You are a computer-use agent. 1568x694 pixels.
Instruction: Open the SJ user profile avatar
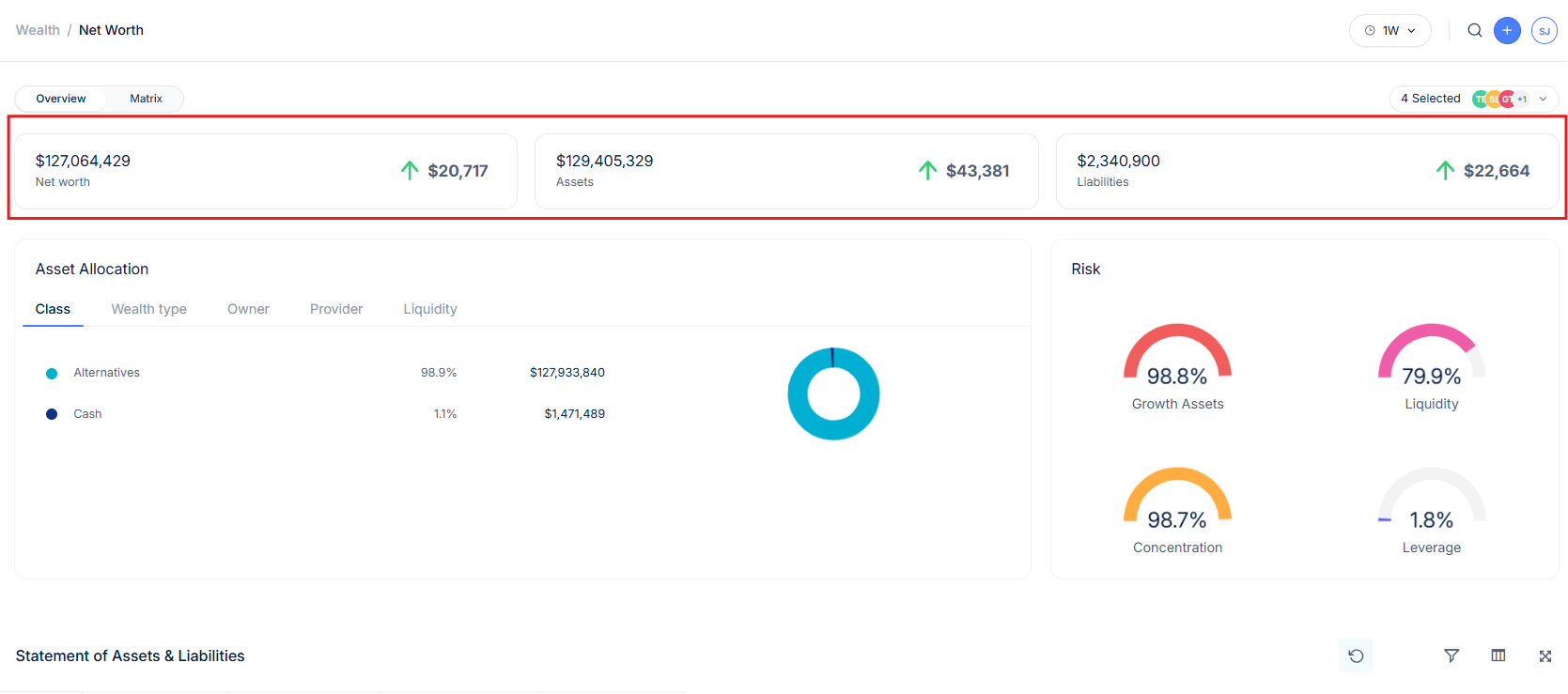coord(1544,31)
